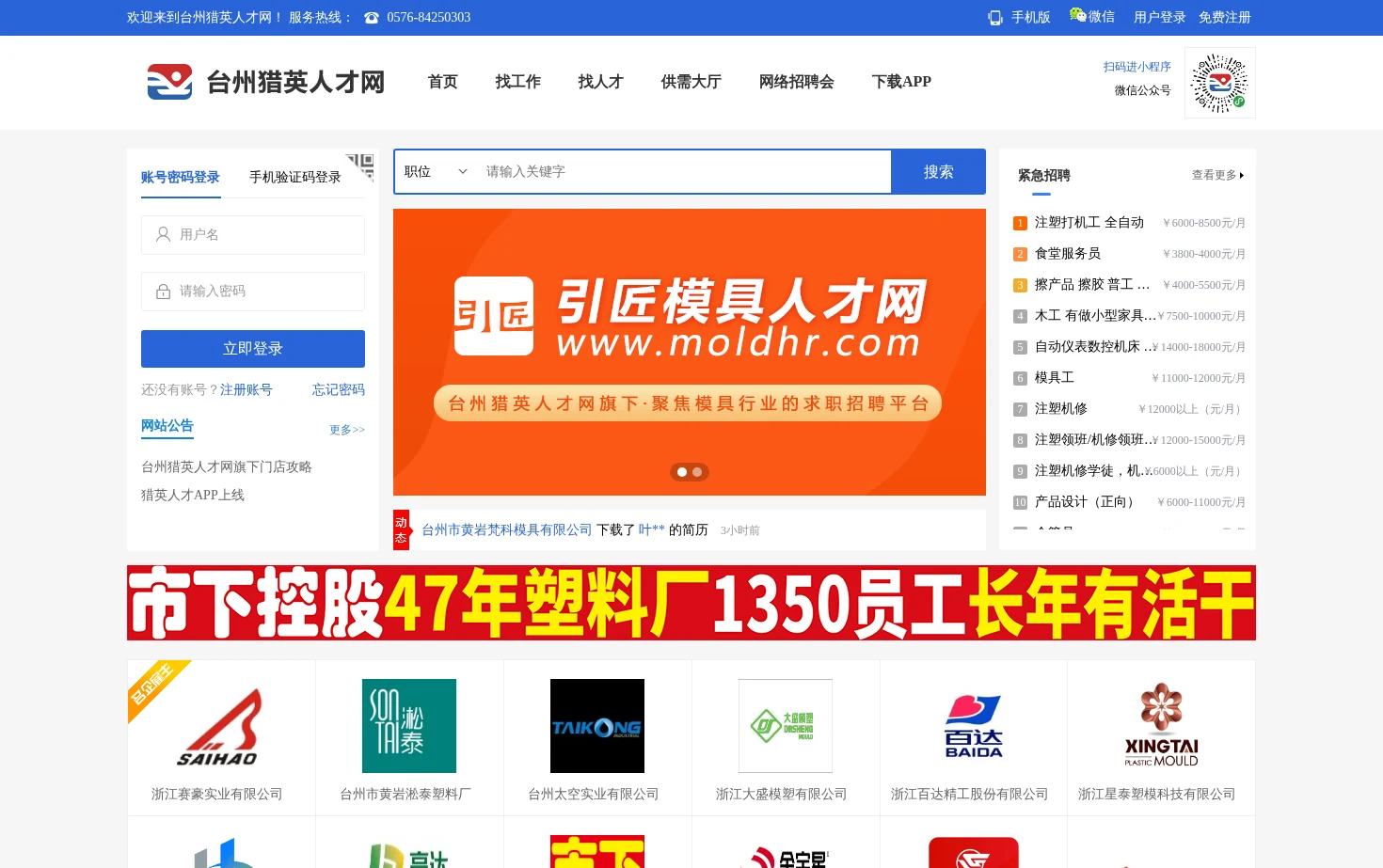Open job 擦产品 擦胶 普工
Screen dimensions: 1383x868
(x=1092, y=285)
